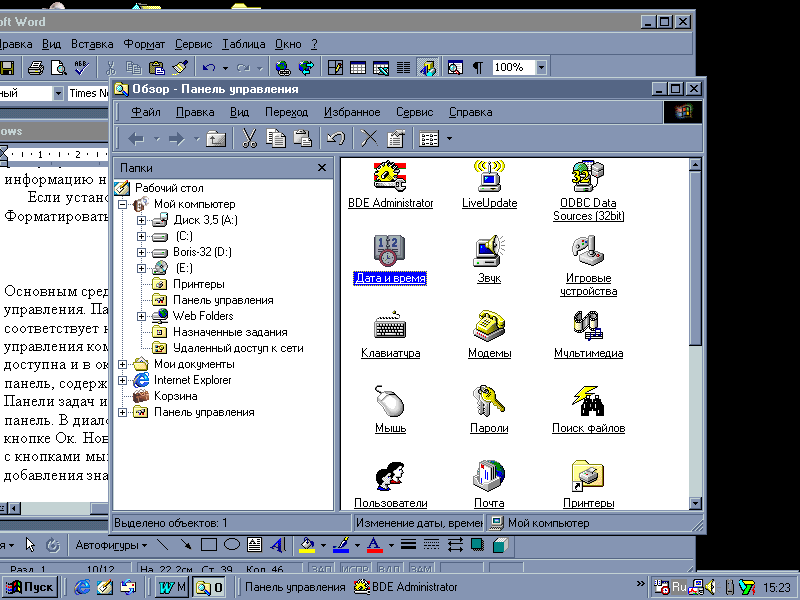Open the LiveUpdate icon

tap(489, 177)
